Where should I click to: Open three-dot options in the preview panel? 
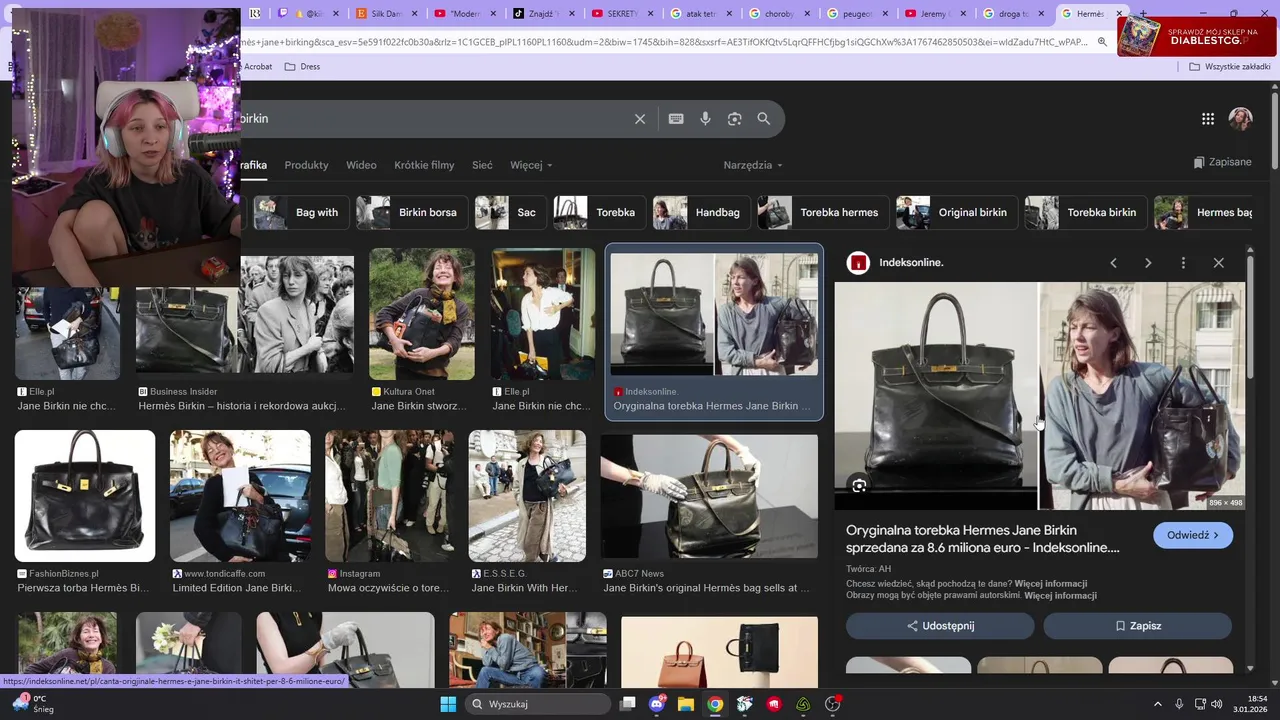[1183, 263]
